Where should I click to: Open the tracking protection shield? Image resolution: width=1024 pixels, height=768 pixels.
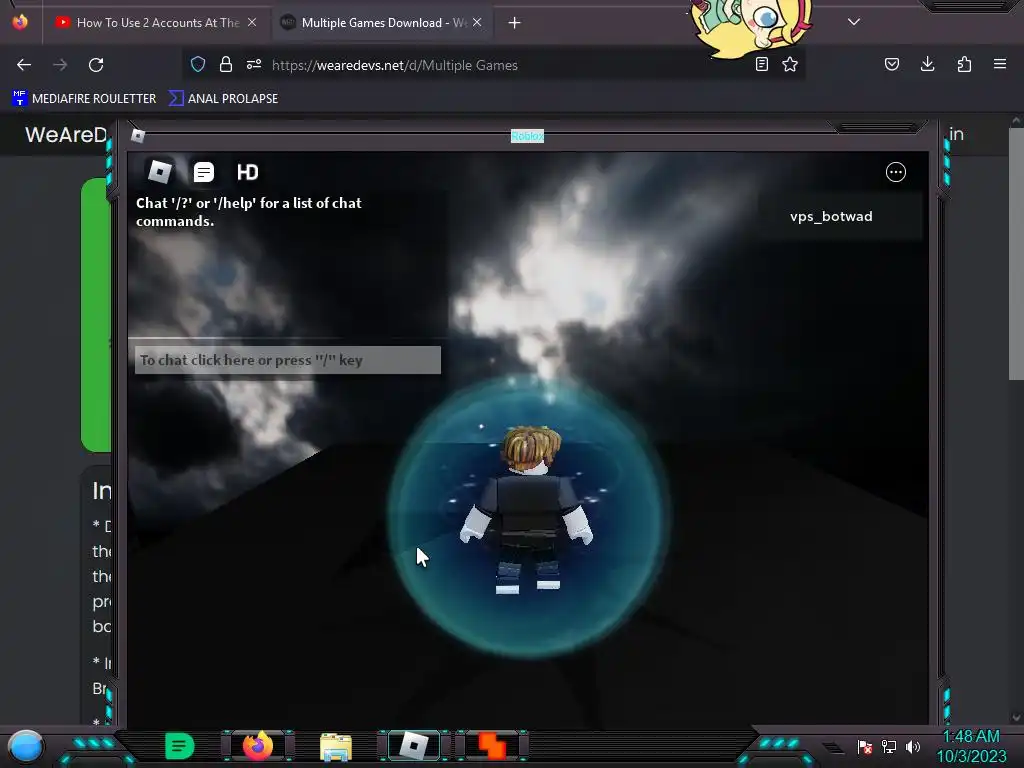coord(198,64)
